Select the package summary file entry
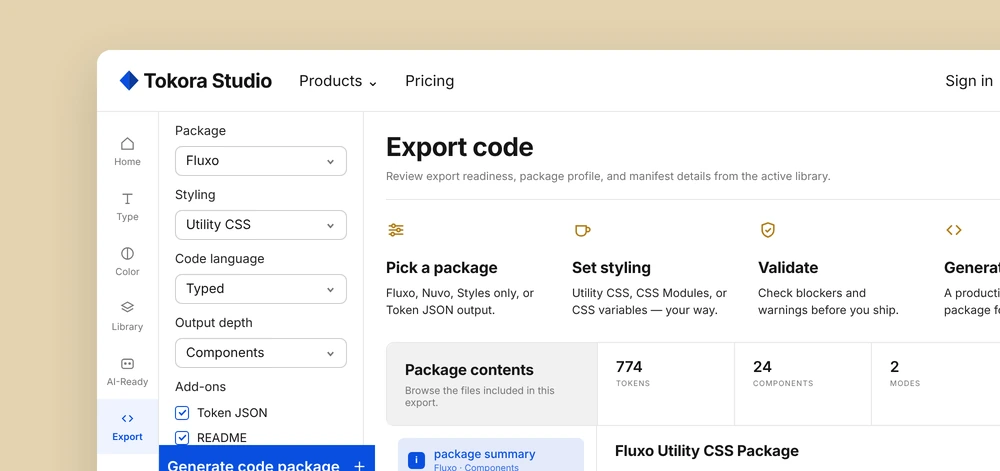 [491, 455]
